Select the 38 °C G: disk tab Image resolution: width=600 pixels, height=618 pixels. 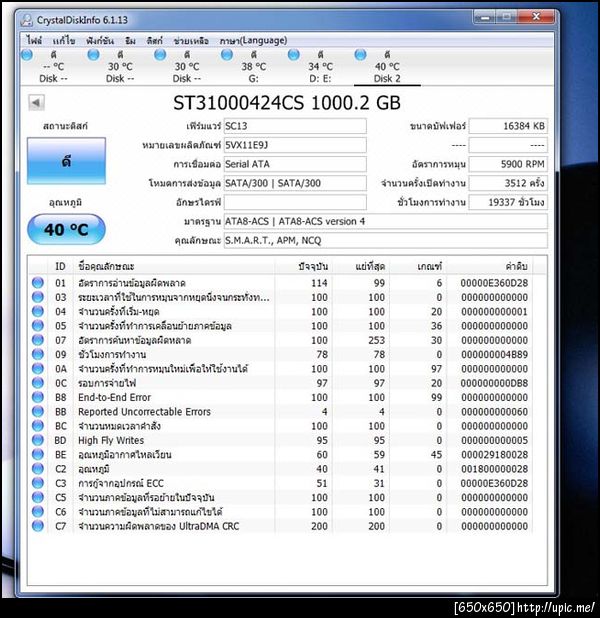point(253,66)
